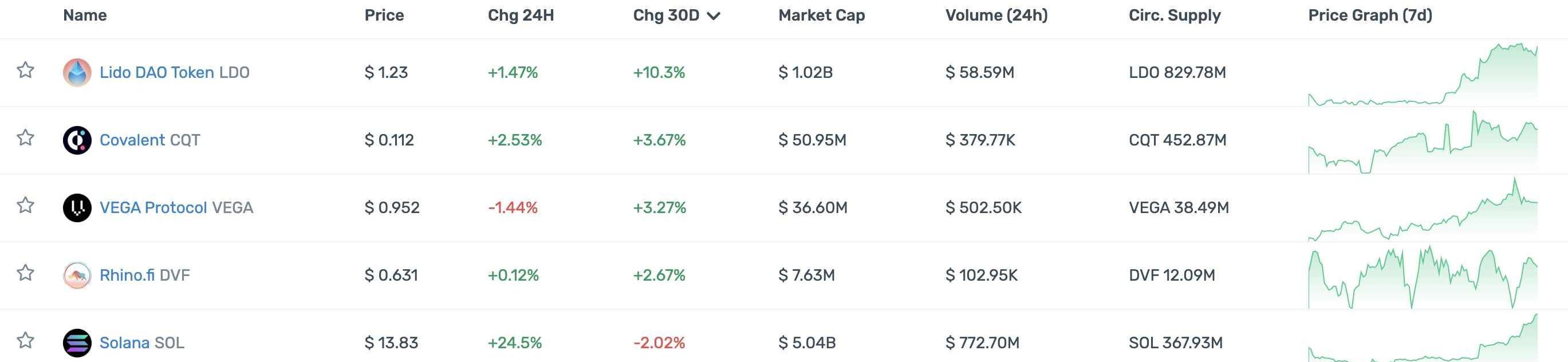Click the Lido DAO Token logo icon
Image resolution: width=1568 pixels, height=362 pixels.
point(77,72)
